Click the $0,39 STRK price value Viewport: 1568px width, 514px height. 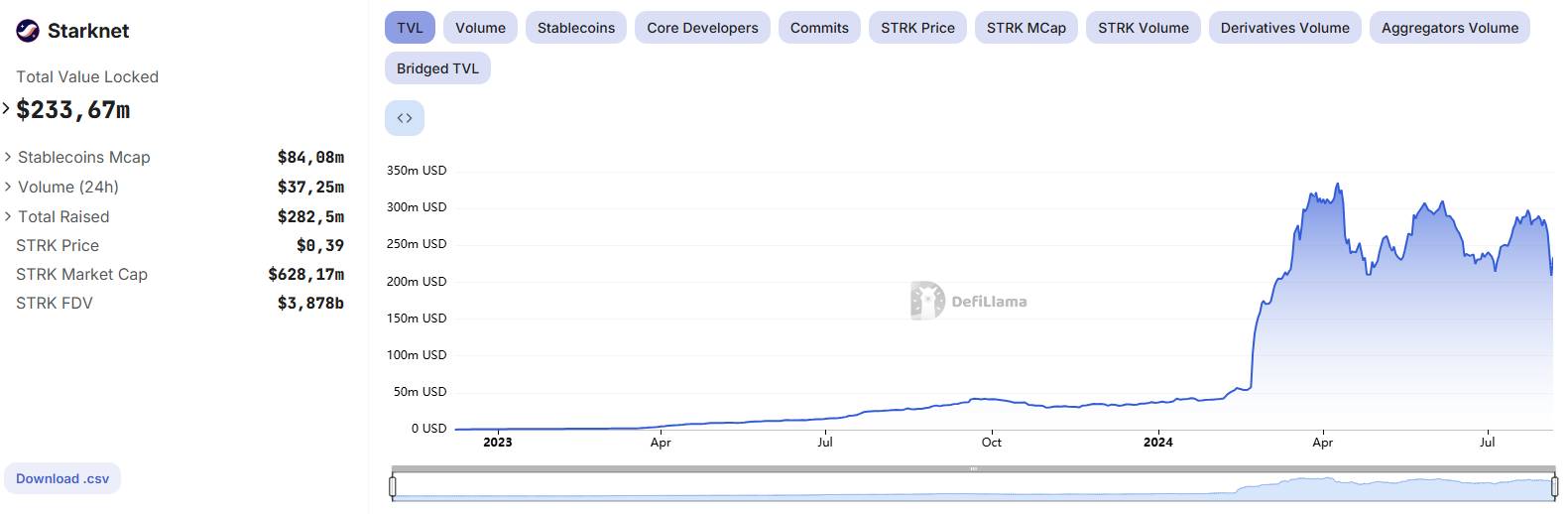point(320,245)
